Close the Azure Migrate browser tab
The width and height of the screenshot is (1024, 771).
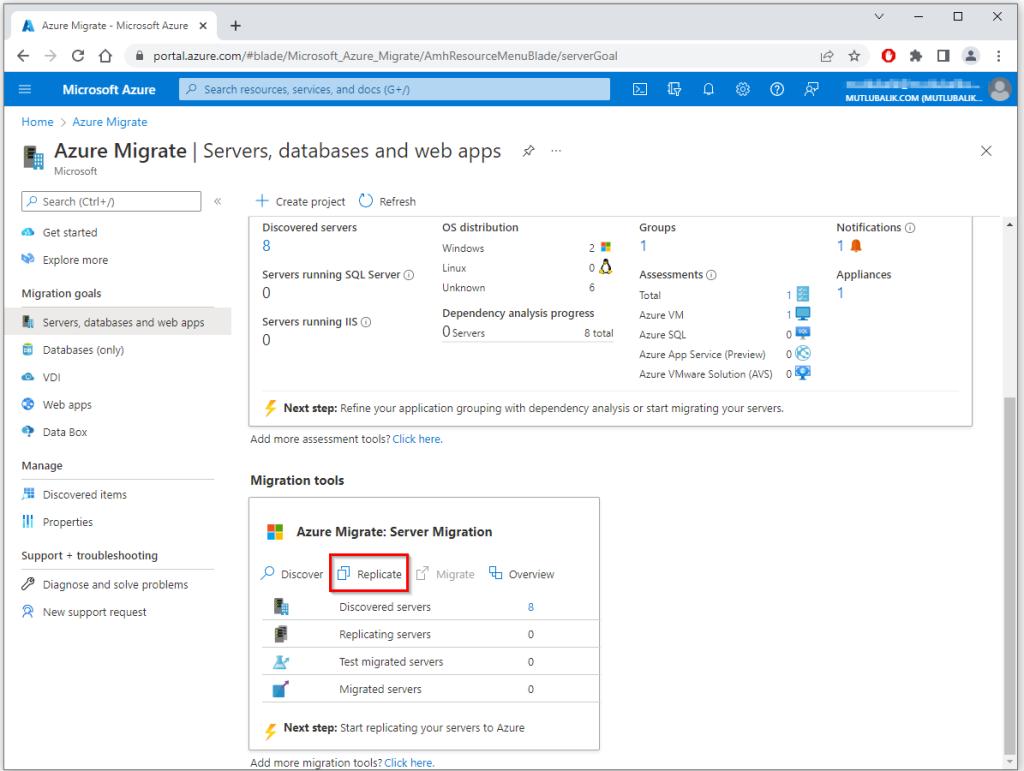[x=203, y=25]
